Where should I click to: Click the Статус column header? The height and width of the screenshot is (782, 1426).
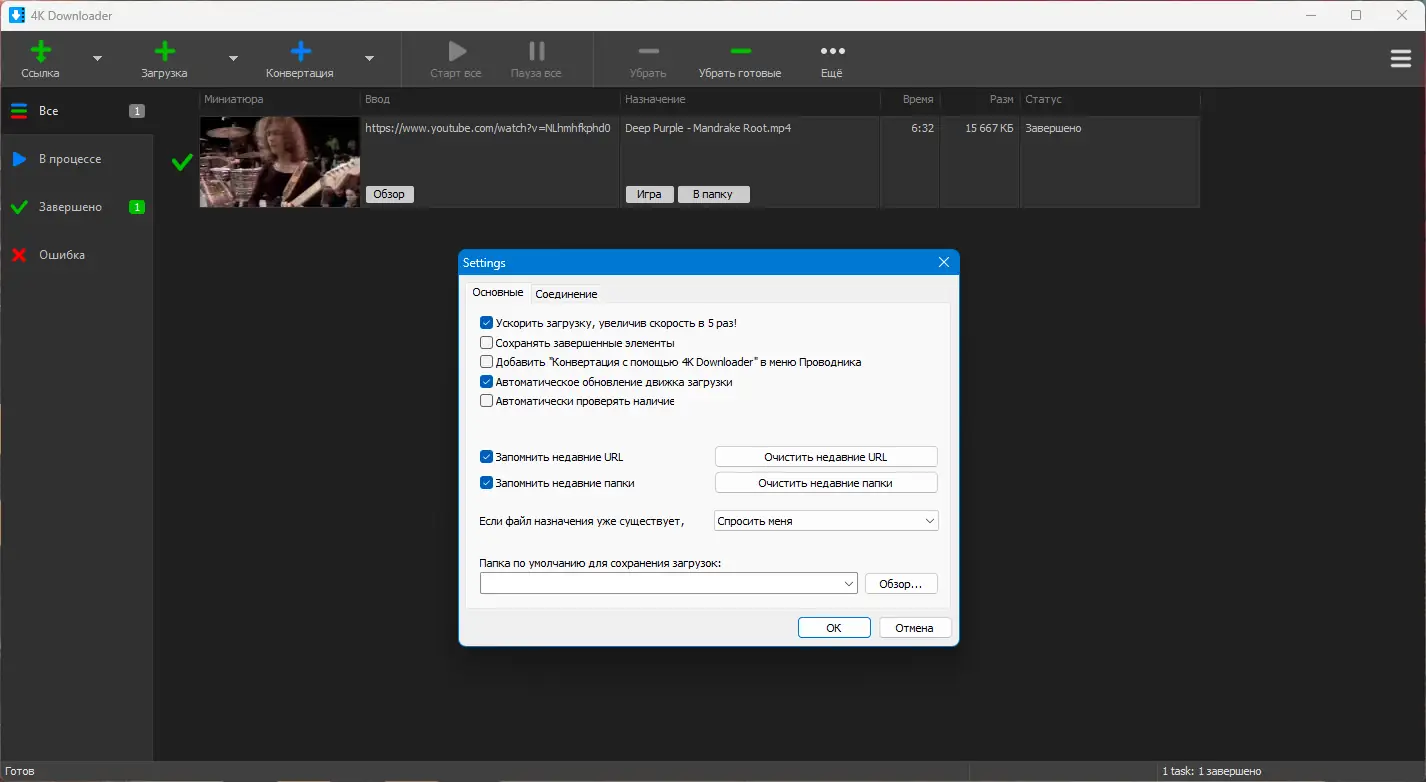pos(1110,99)
